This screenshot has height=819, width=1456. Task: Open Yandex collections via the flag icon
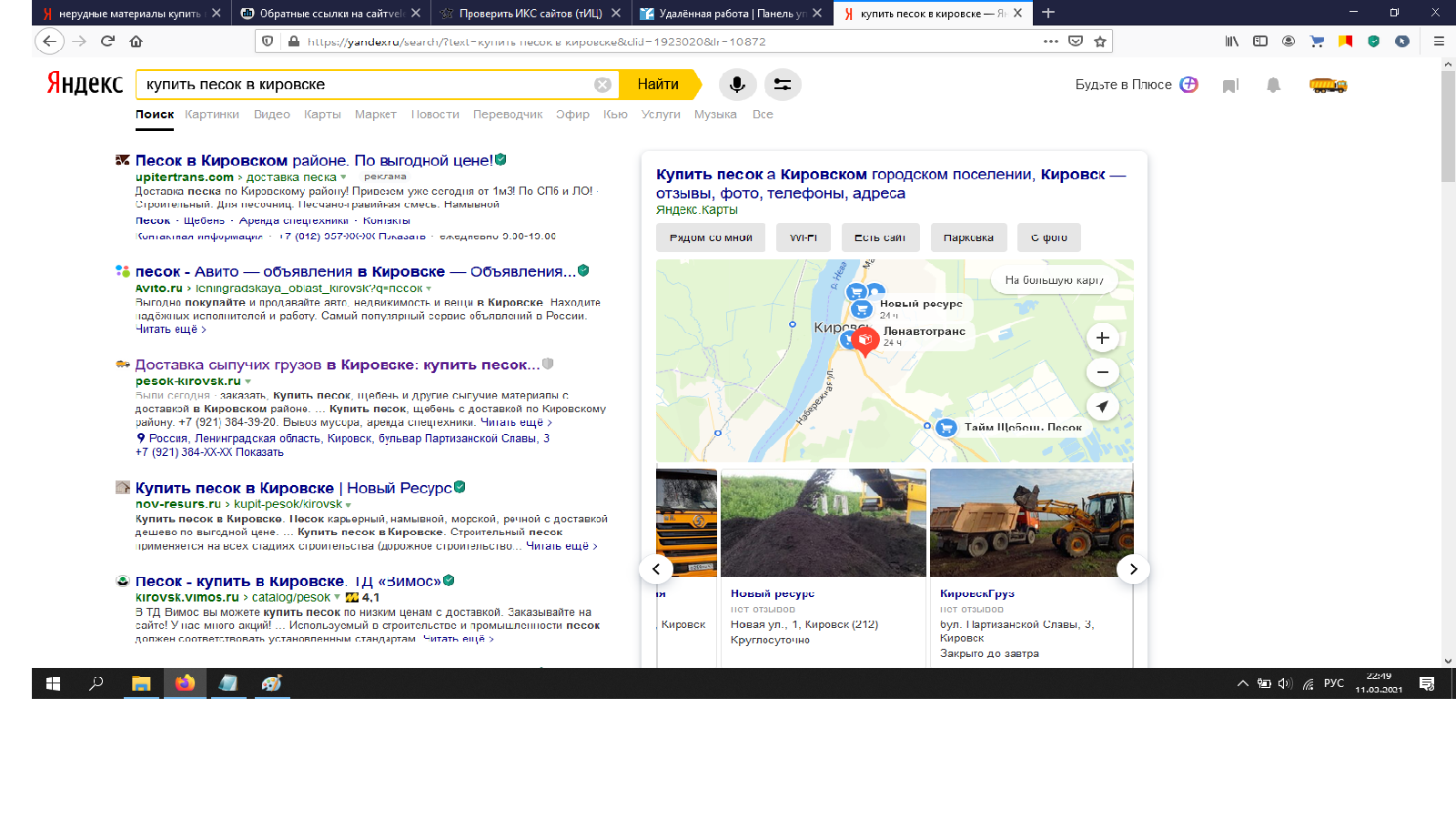[x=1230, y=85]
